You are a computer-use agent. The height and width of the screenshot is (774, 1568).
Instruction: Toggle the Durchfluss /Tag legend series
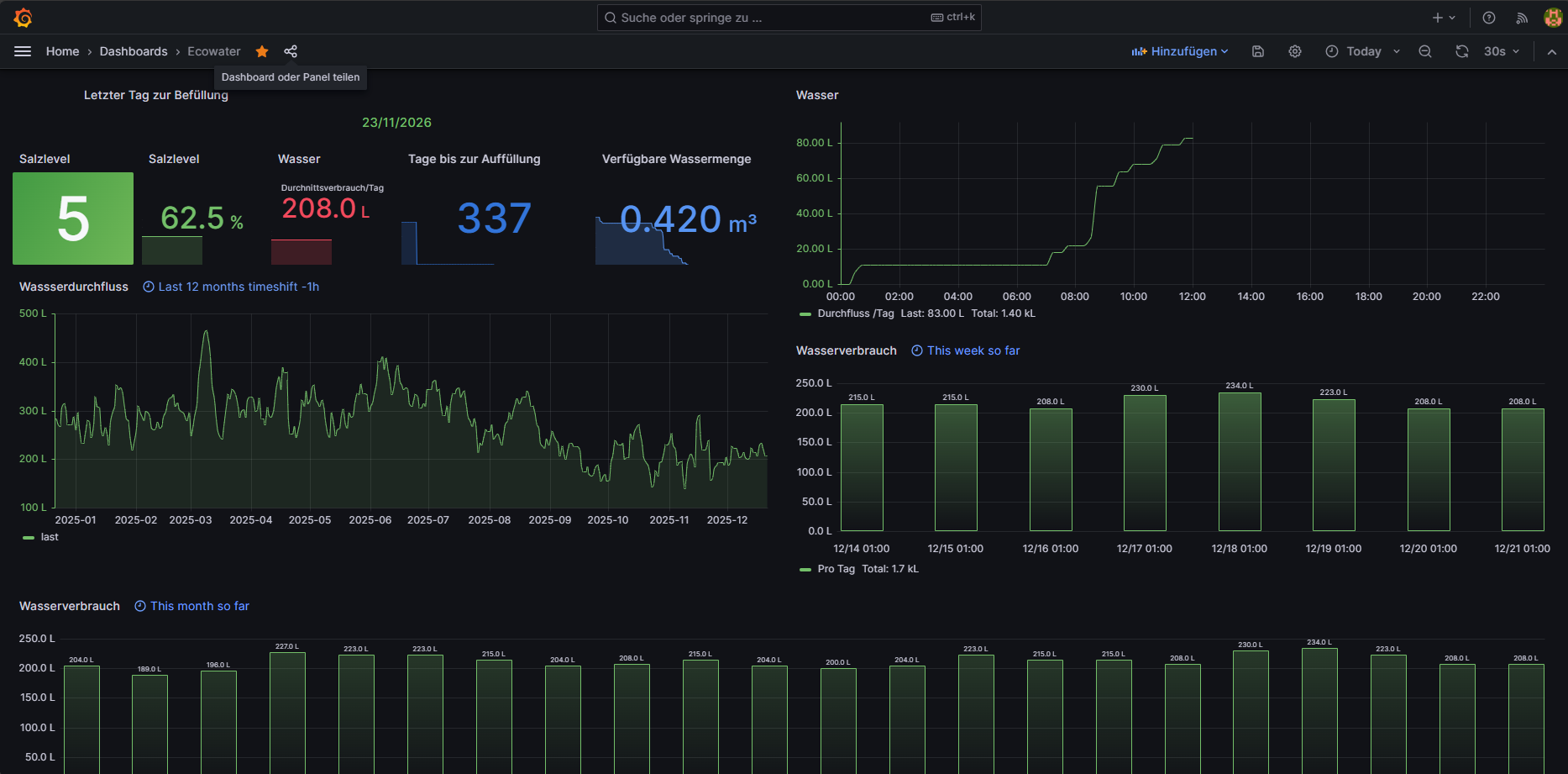pos(855,313)
